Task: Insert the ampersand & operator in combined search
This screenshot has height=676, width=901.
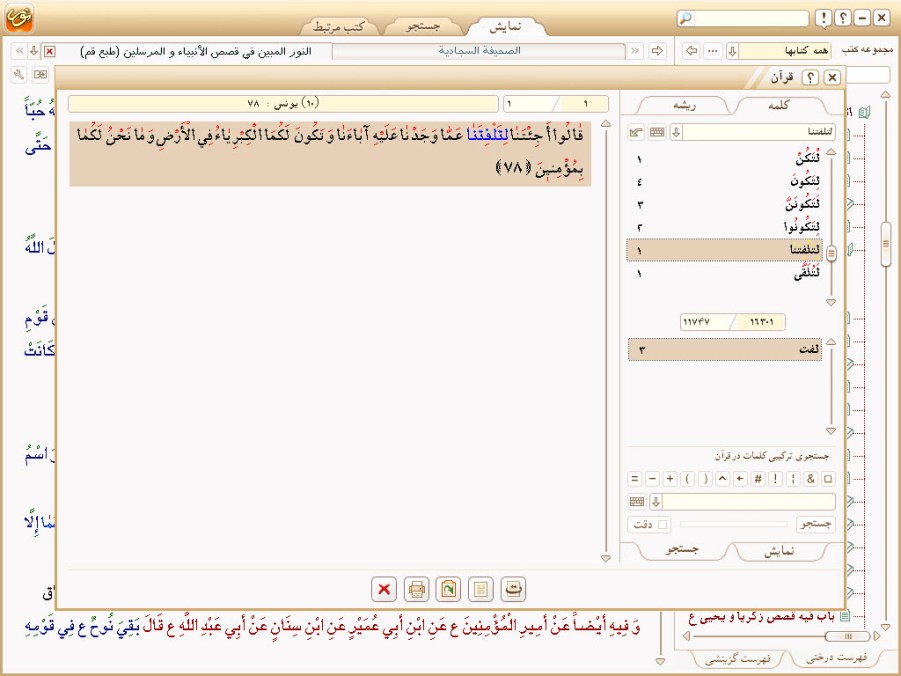Action: coord(811,478)
